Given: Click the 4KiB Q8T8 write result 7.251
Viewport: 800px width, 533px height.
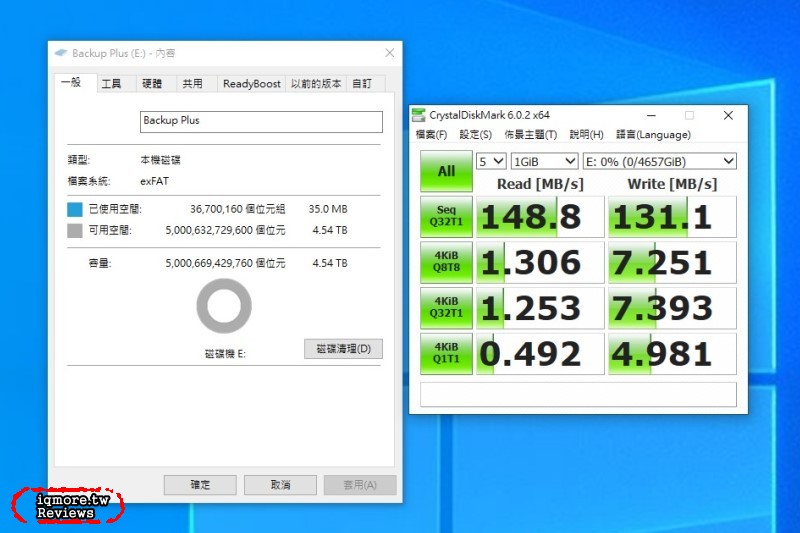Looking at the screenshot, I should pyautogui.click(x=672, y=263).
